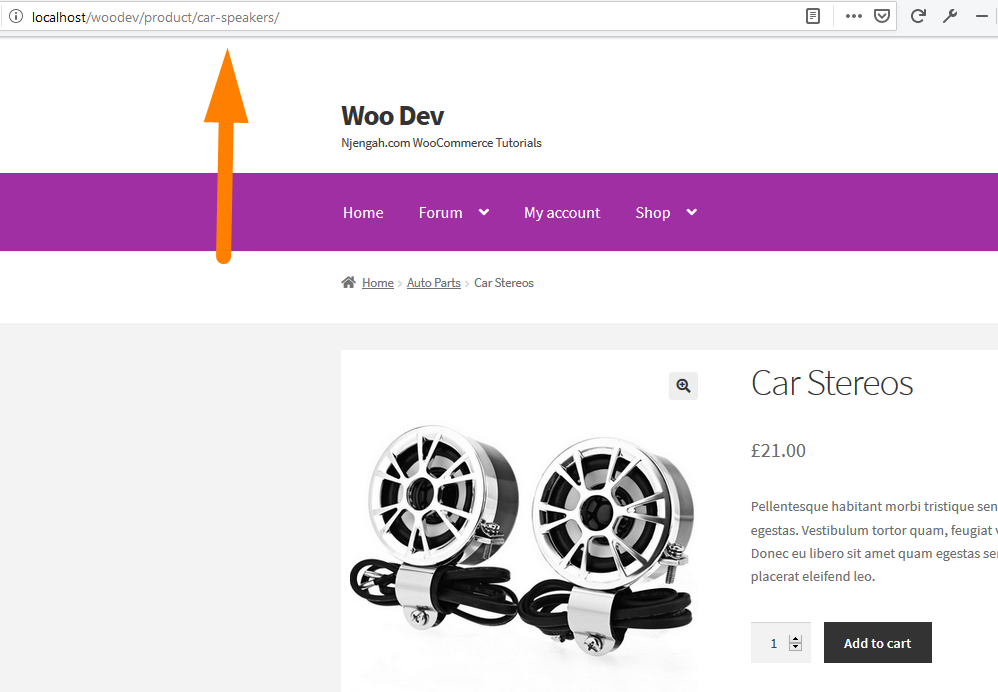Go to Home in purple navigation menu
This screenshot has width=998, height=692.
tap(363, 213)
